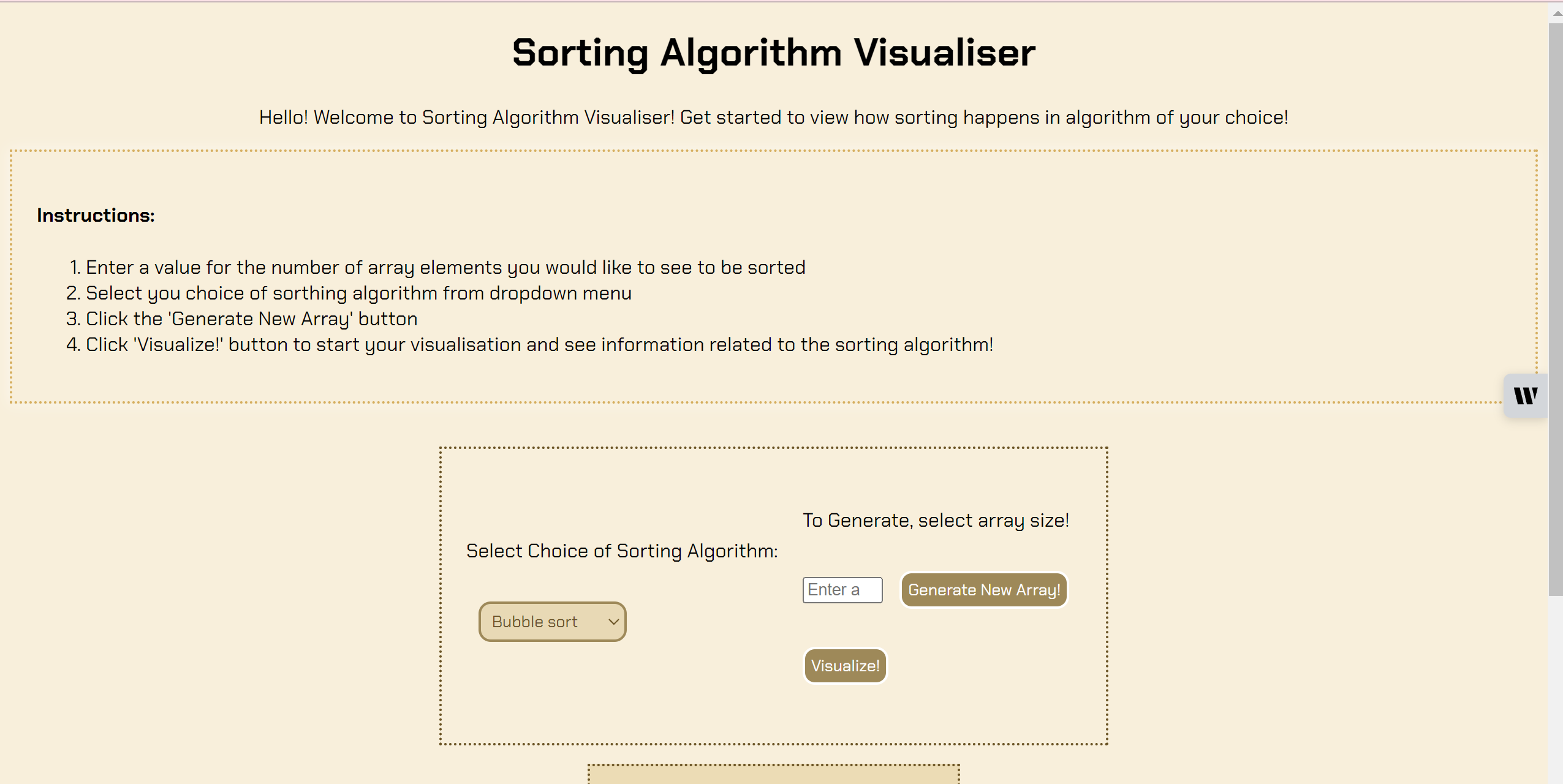The height and width of the screenshot is (784, 1563).
Task: Click the Generate New Array! button
Action: point(983,590)
